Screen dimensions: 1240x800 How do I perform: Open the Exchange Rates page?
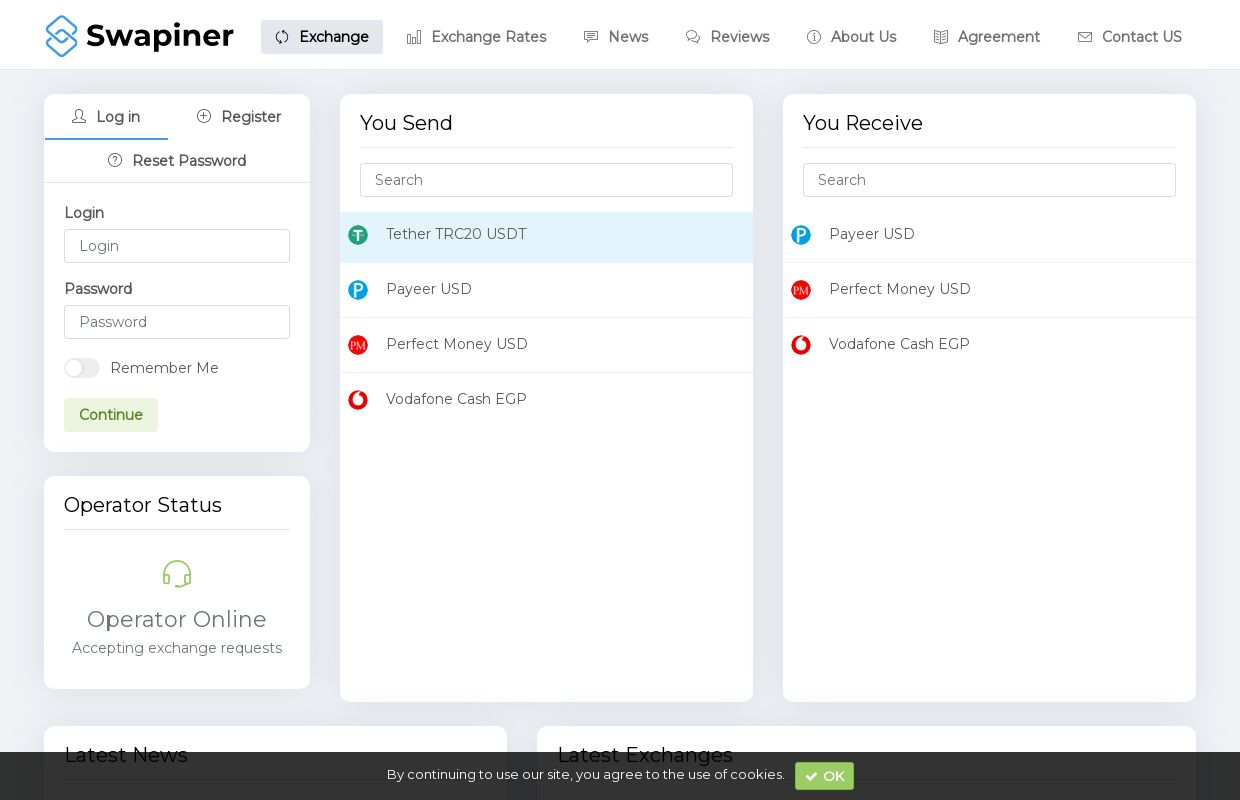476,37
